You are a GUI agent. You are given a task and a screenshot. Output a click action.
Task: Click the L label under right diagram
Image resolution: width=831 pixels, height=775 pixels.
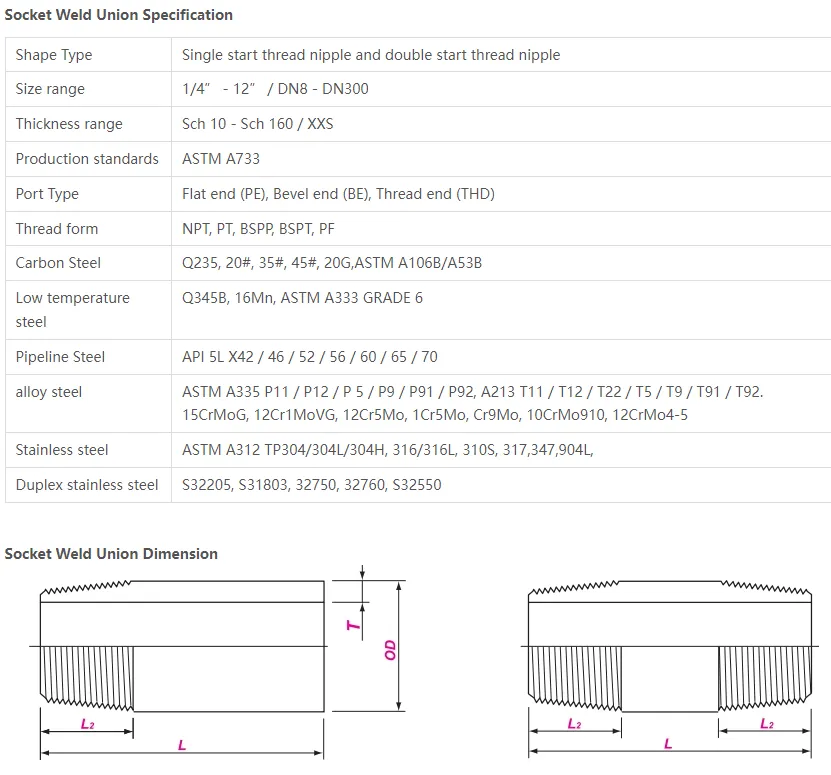668,744
